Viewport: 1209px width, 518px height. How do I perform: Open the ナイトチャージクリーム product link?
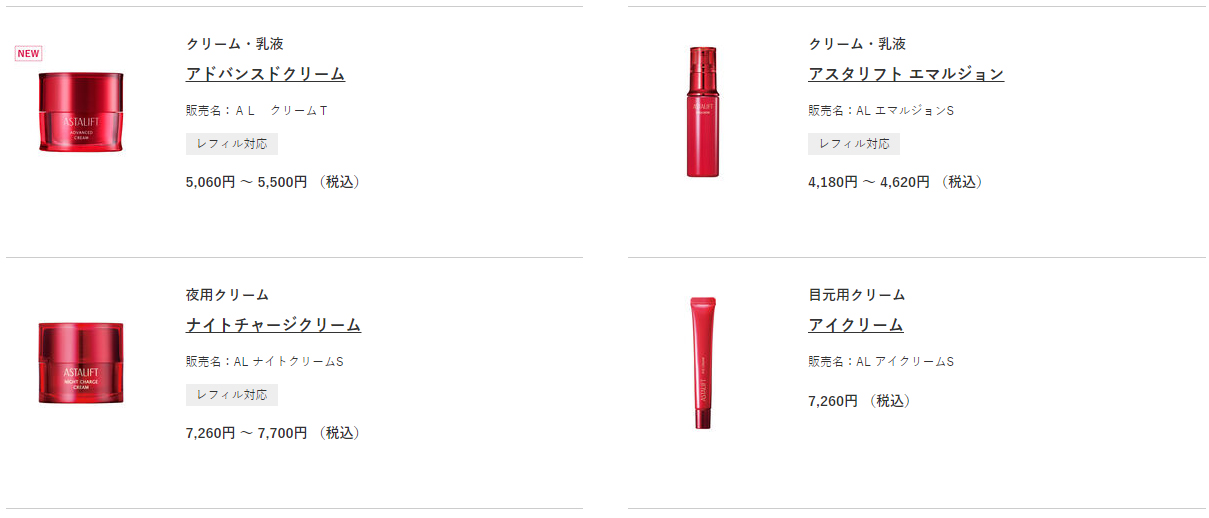(273, 325)
